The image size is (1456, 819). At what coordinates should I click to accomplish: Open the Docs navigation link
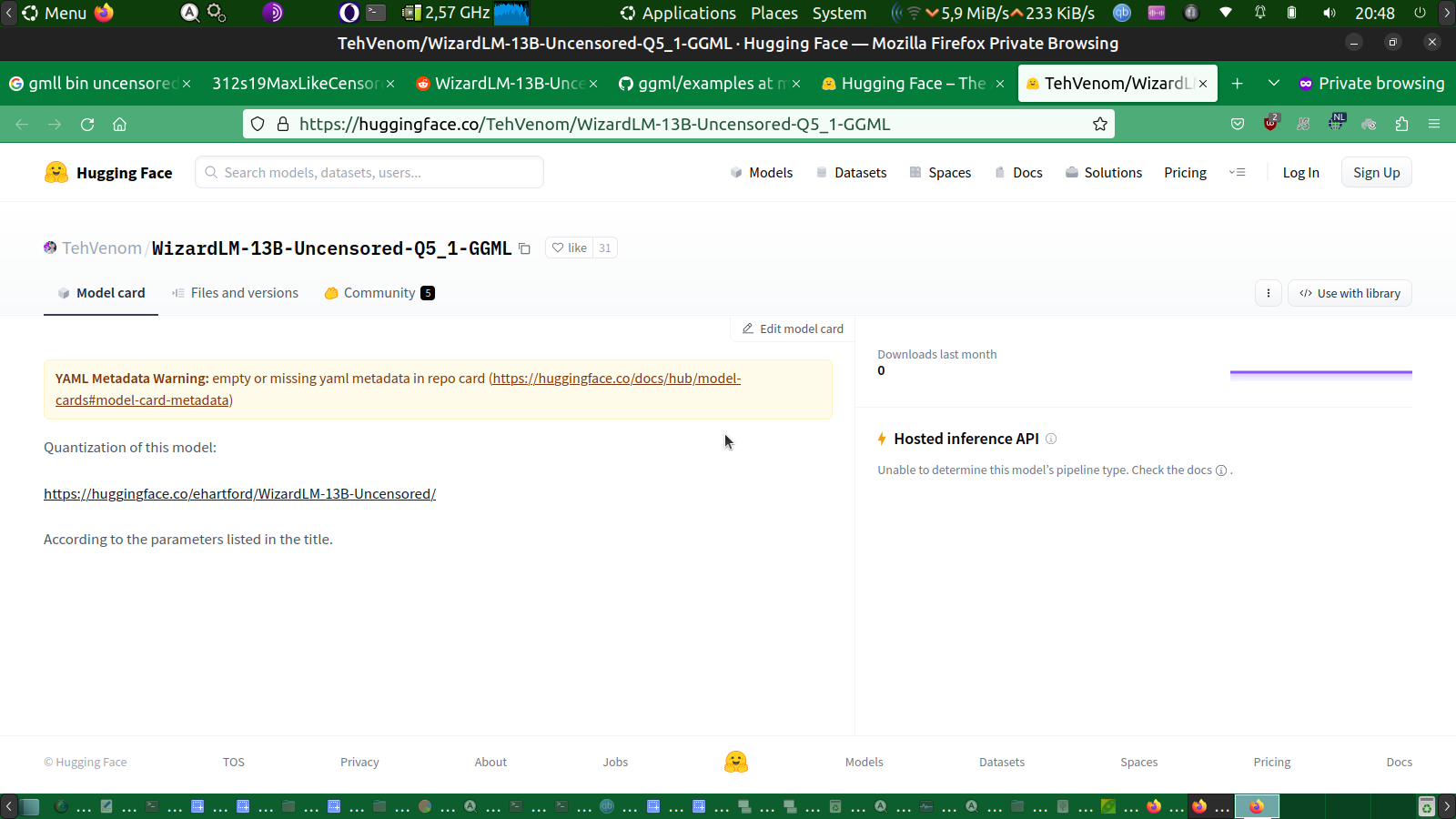click(x=1018, y=173)
